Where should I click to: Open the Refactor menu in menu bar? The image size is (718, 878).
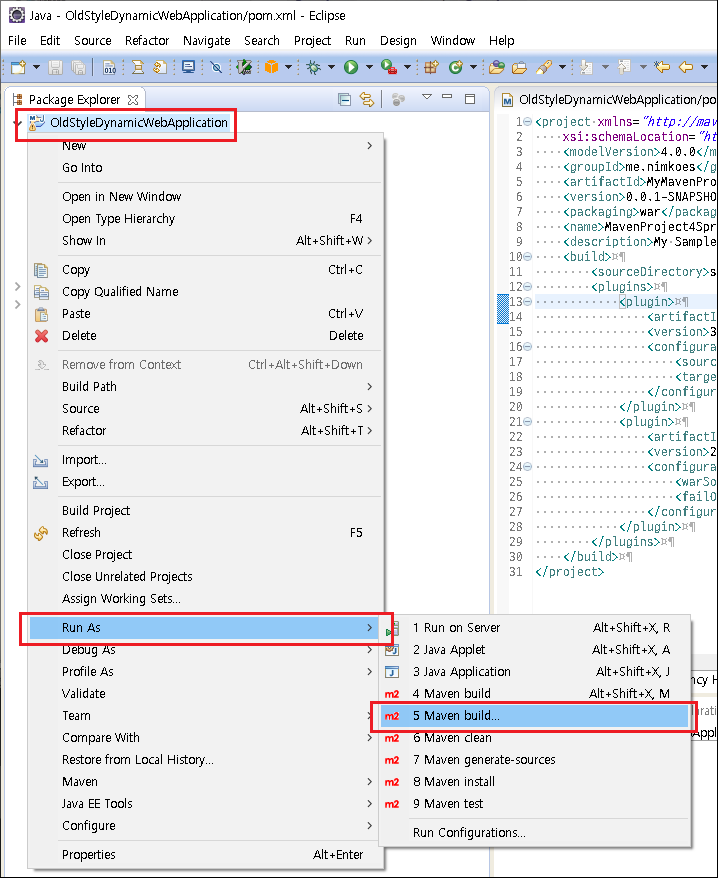point(147,40)
